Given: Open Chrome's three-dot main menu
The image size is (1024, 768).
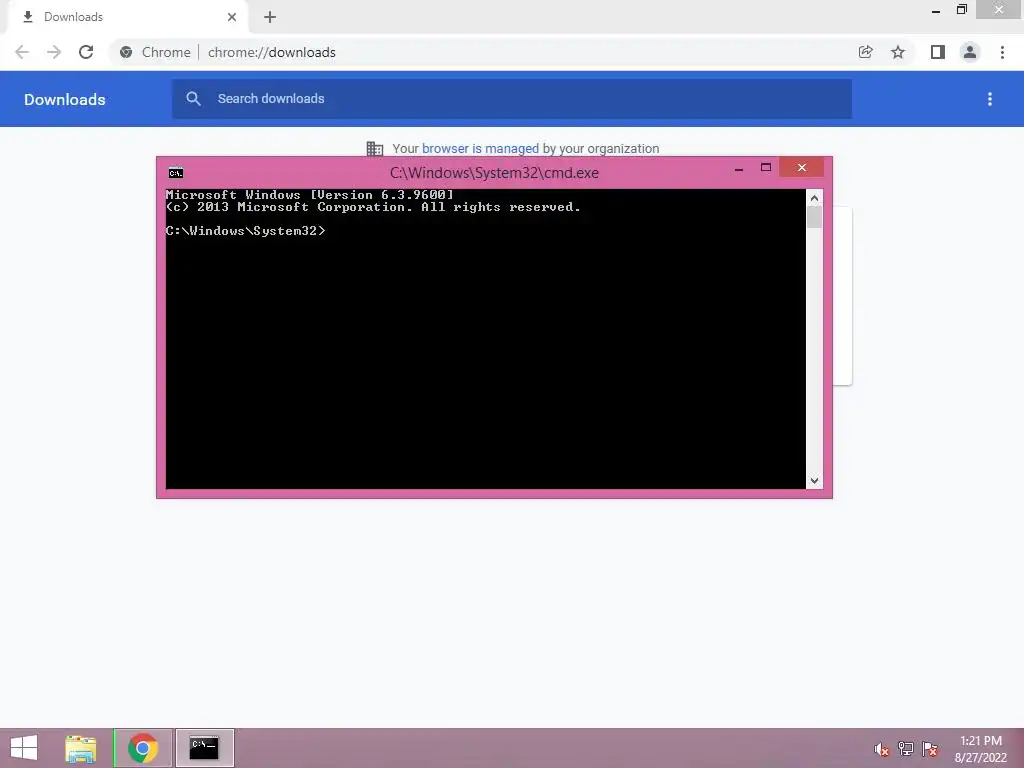Looking at the screenshot, I should point(1002,52).
